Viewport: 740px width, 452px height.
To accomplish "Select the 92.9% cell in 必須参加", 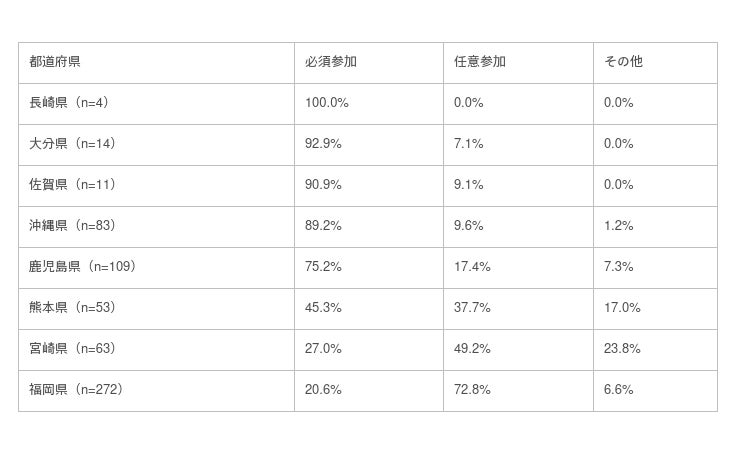I will click(x=323, y=144).
